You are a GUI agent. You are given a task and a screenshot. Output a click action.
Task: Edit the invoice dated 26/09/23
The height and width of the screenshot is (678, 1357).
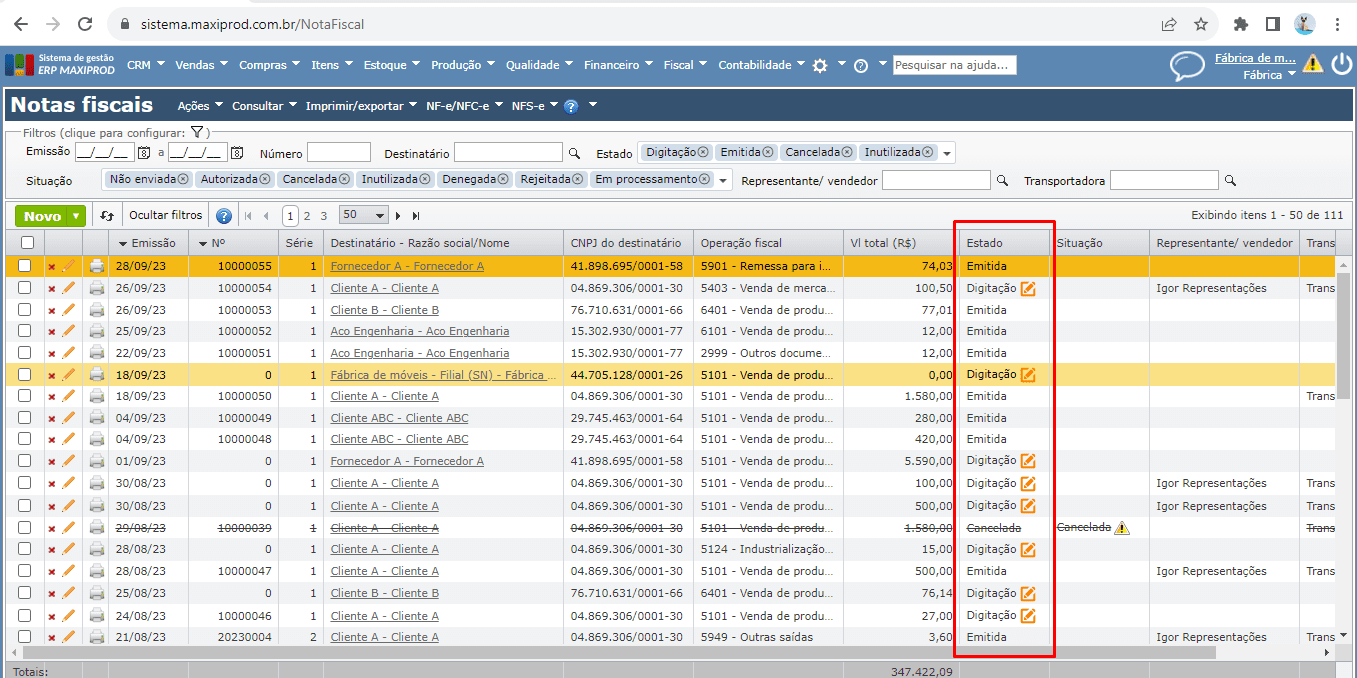[69, 288]
